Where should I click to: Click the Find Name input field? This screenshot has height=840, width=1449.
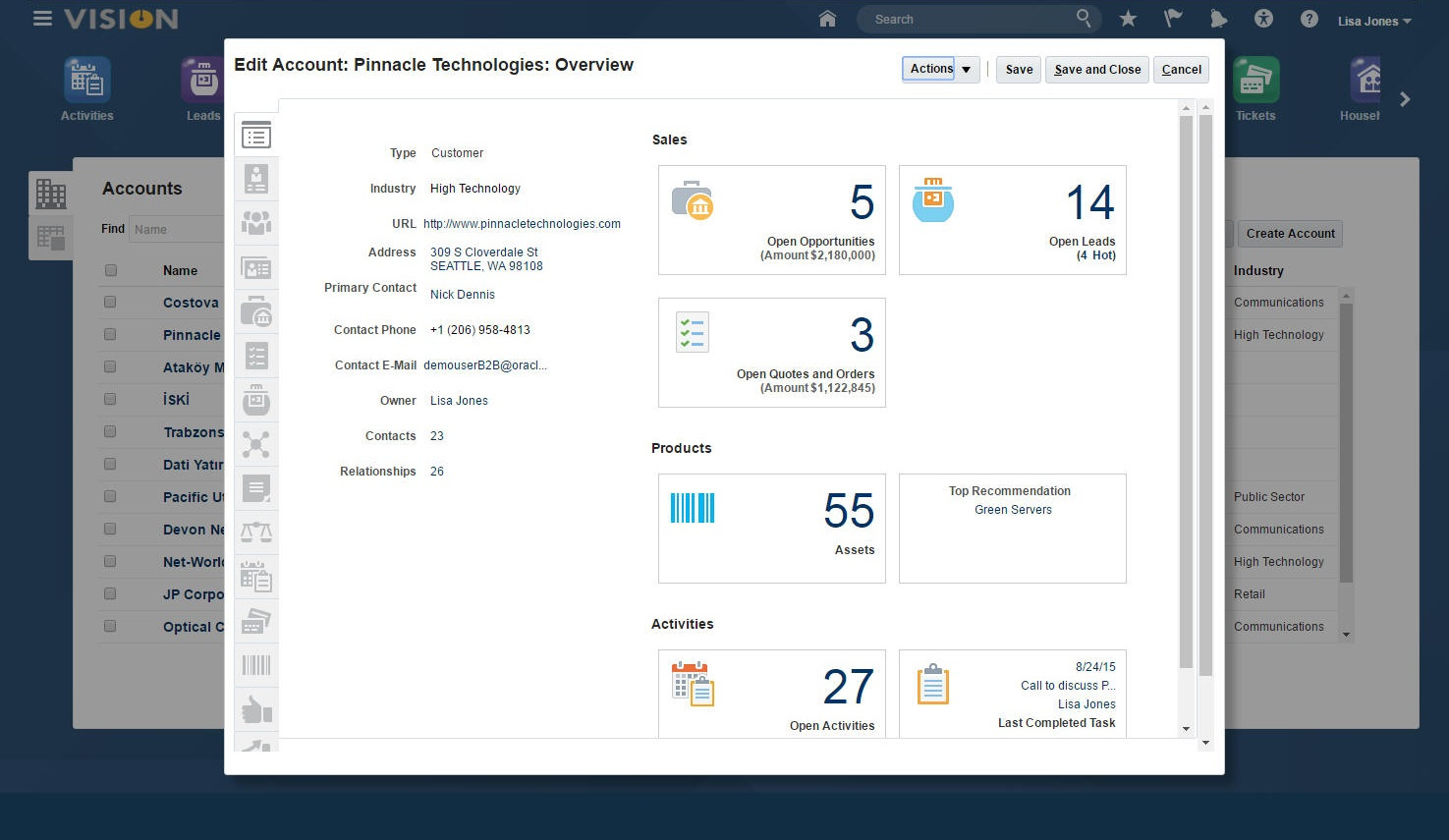(x=177, y=230)
